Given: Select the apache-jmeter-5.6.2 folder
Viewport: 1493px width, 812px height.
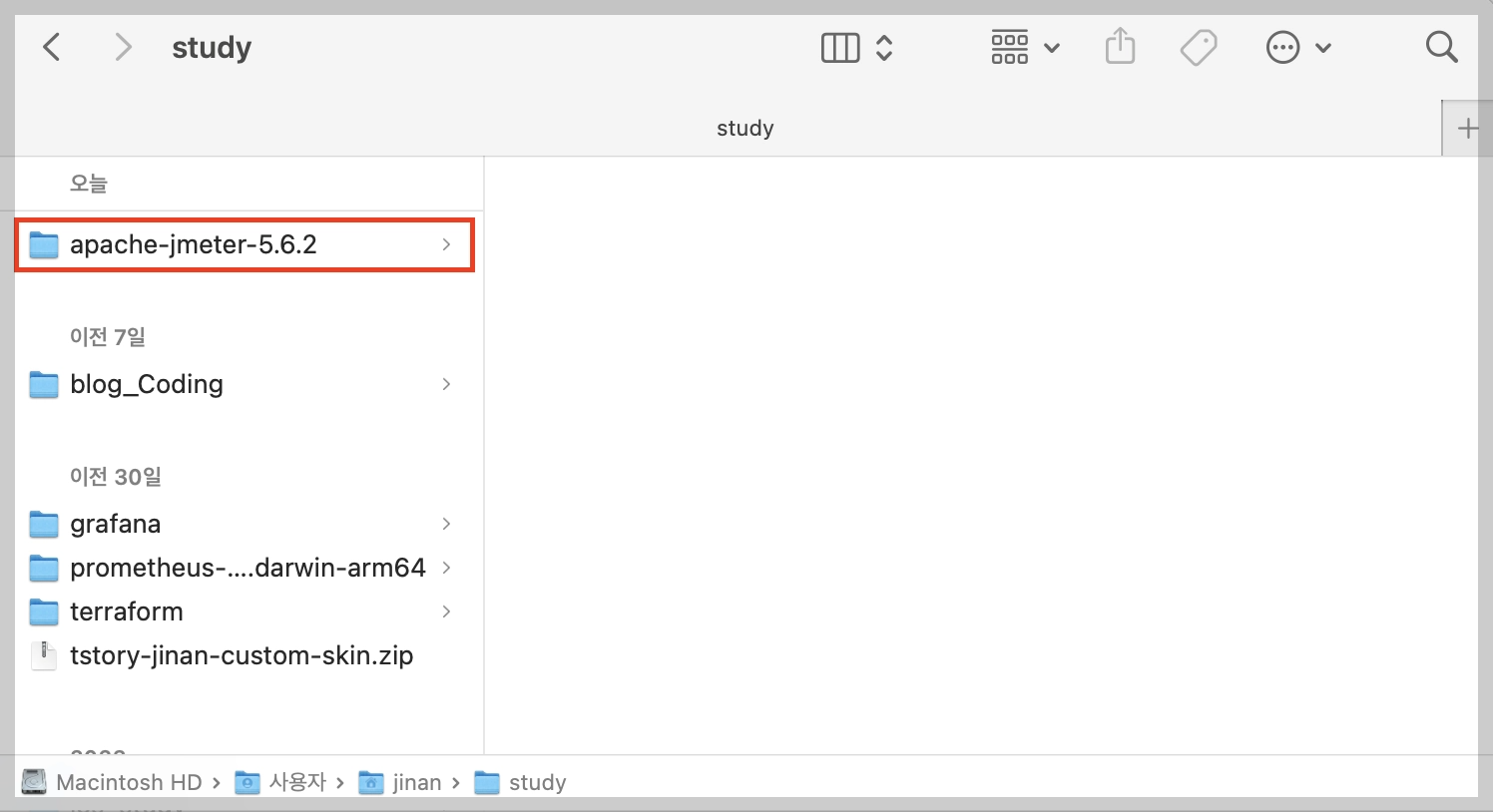Looking at the screenshot, I should tap(245, 244).
